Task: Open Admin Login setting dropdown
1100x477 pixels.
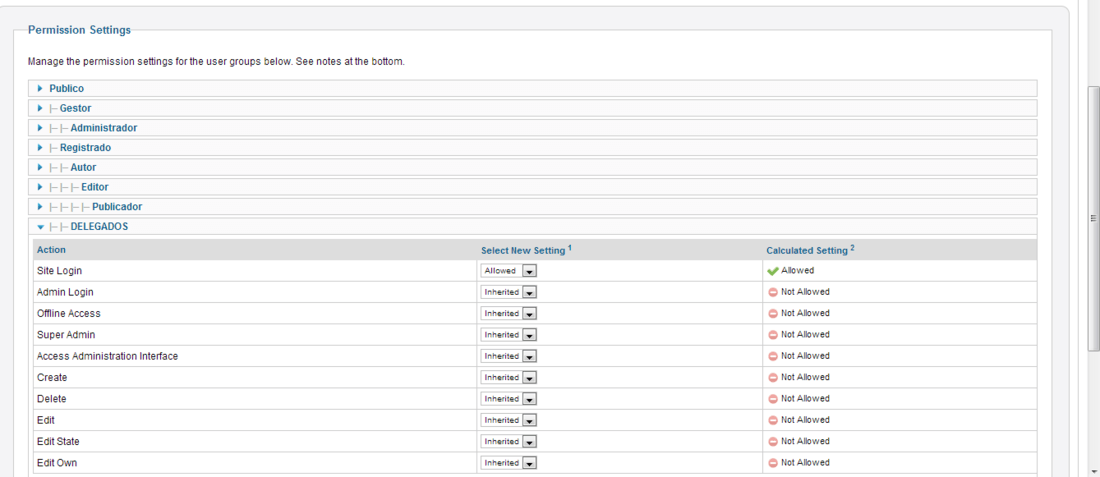Action: (509, 293)
